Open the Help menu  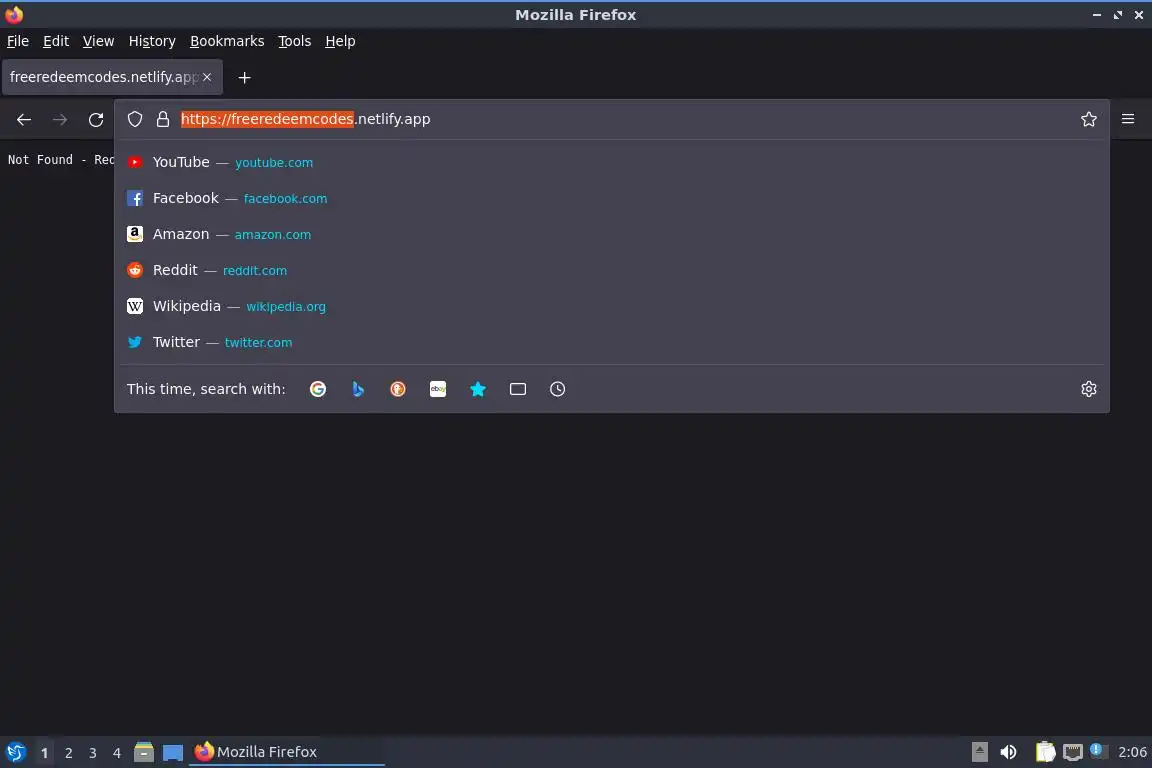click(x=340, y=41)
